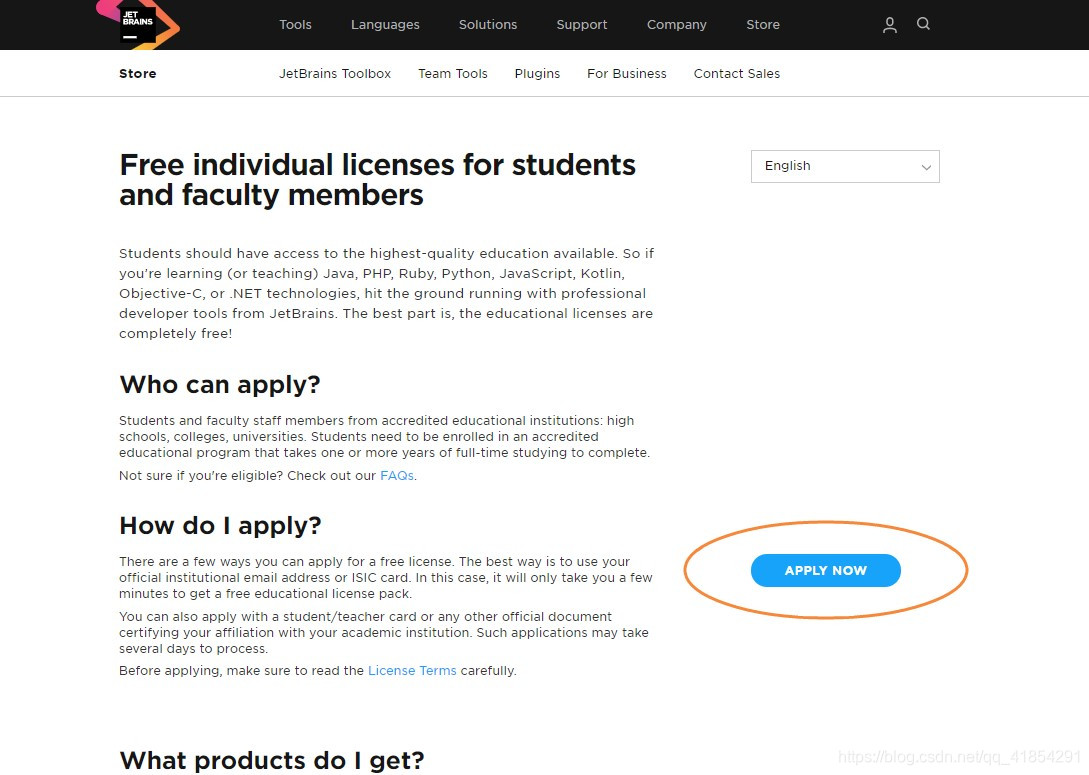Open Team Tools section
1089x775 pixels.
point(453,74)
